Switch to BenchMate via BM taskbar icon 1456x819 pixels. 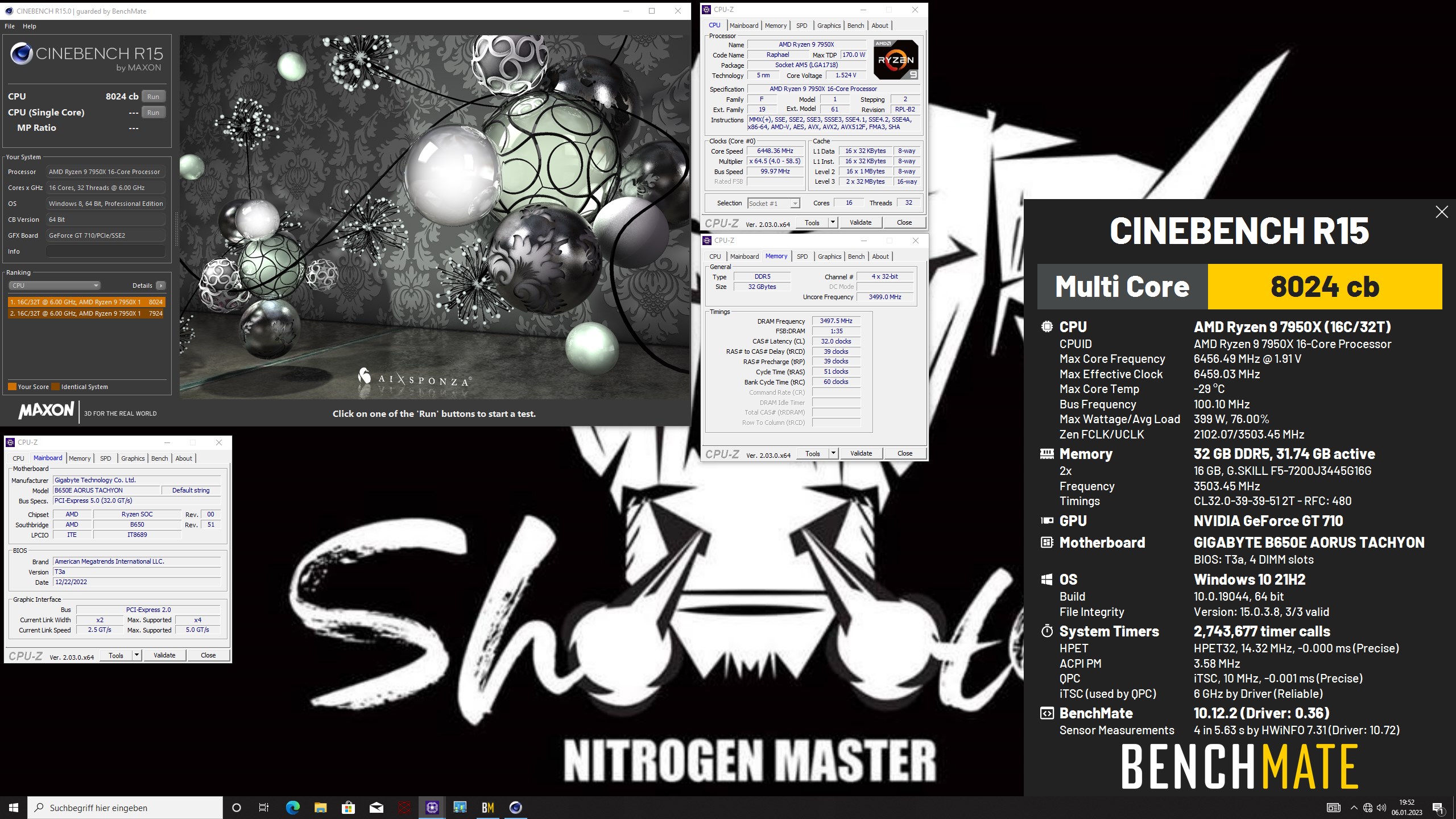[x=487, y=808]
